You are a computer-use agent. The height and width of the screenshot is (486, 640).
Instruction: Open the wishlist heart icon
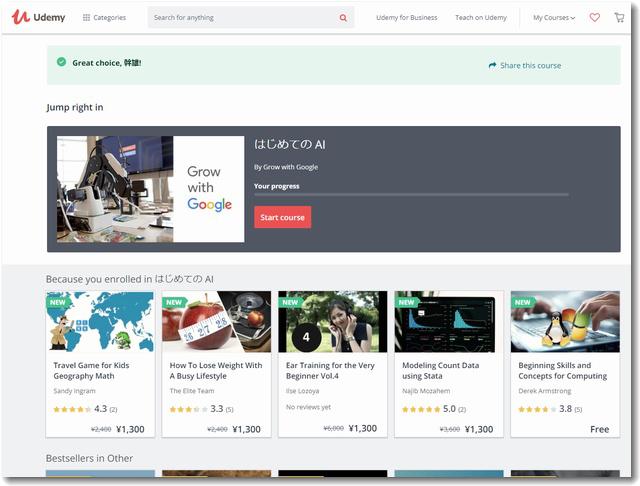point(594,17)
